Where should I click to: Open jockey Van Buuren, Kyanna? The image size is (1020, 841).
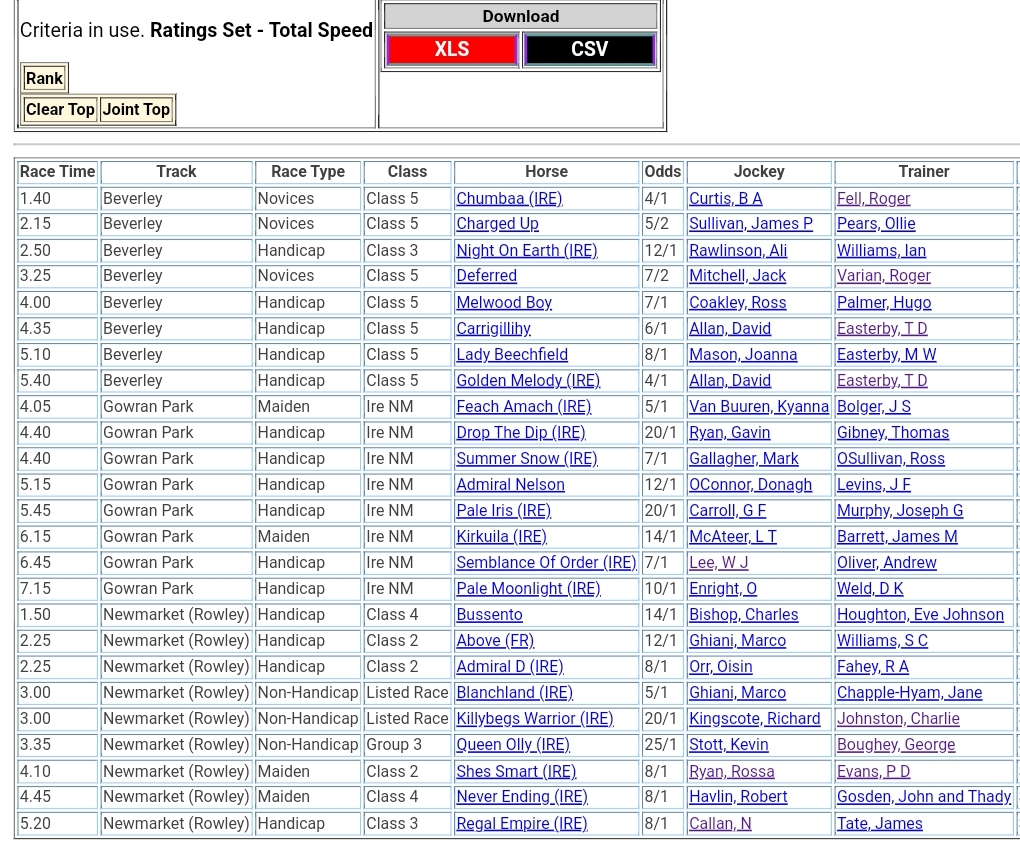(758, 407)
